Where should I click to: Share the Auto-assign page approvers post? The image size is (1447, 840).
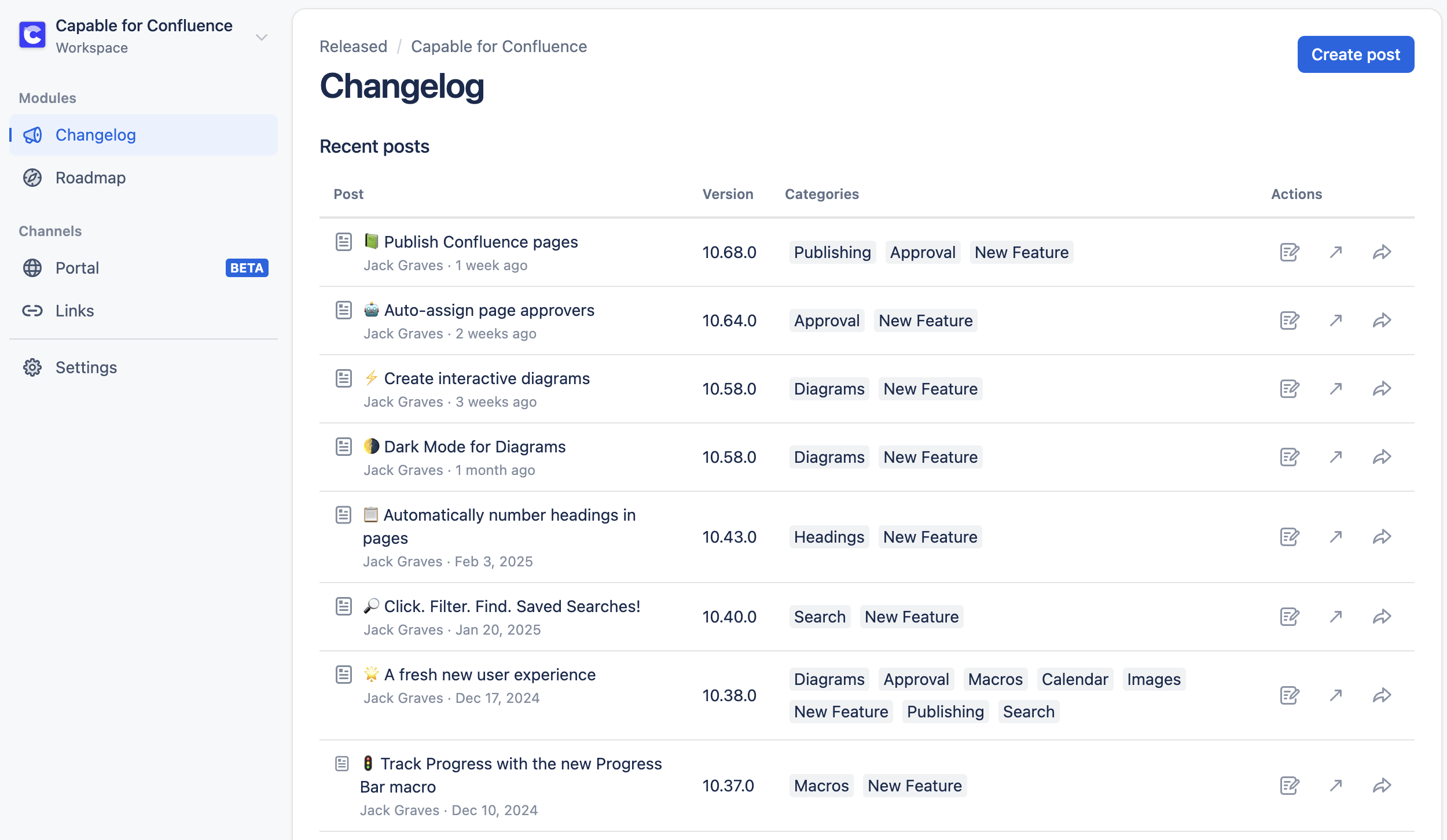[1382, 320]
